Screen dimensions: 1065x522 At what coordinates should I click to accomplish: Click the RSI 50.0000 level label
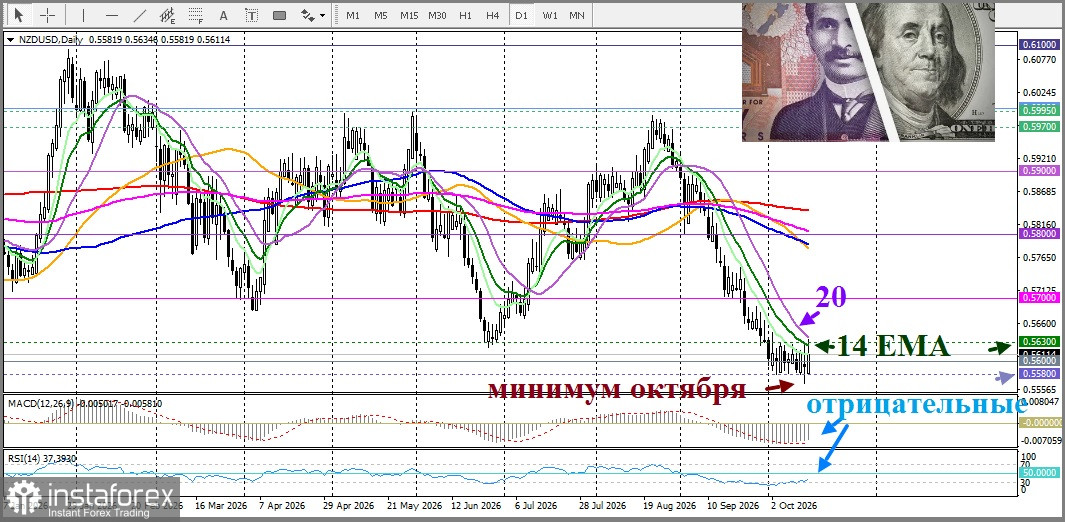1039,472
